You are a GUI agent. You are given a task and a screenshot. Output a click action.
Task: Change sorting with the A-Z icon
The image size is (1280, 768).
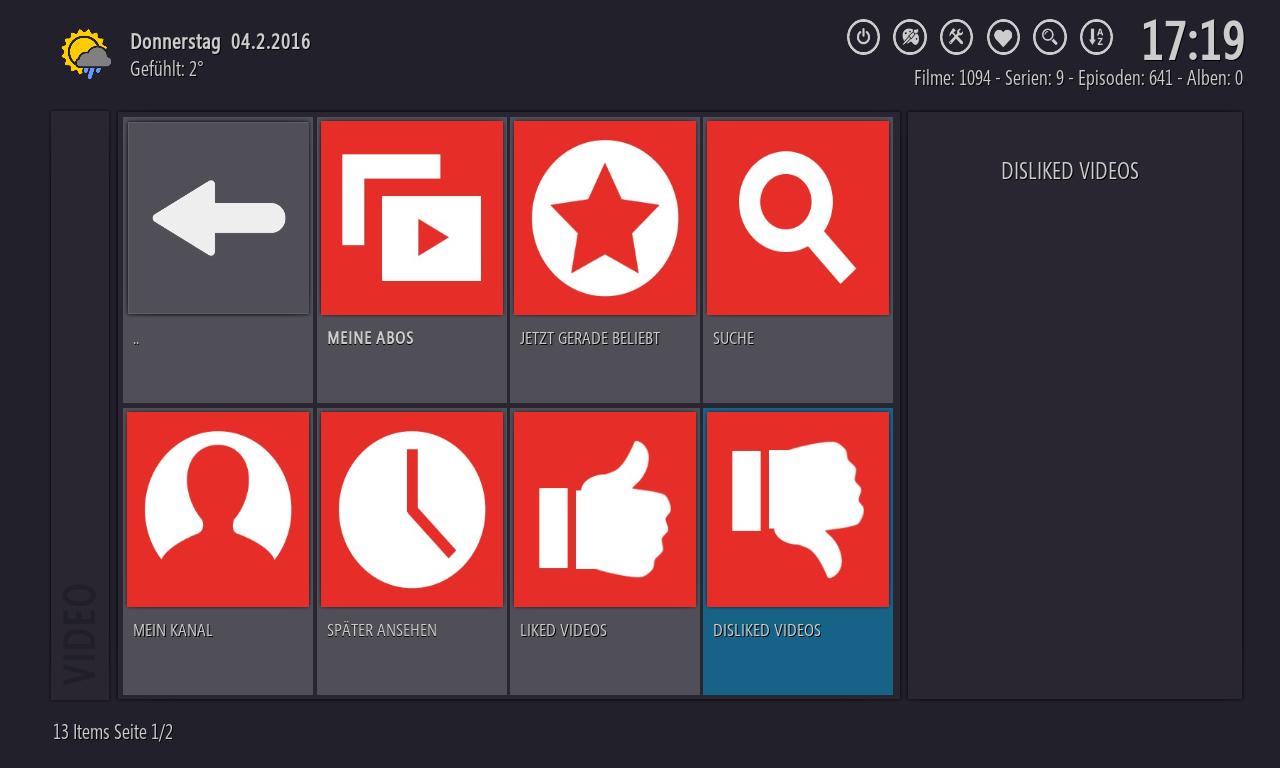point(1097,38)
